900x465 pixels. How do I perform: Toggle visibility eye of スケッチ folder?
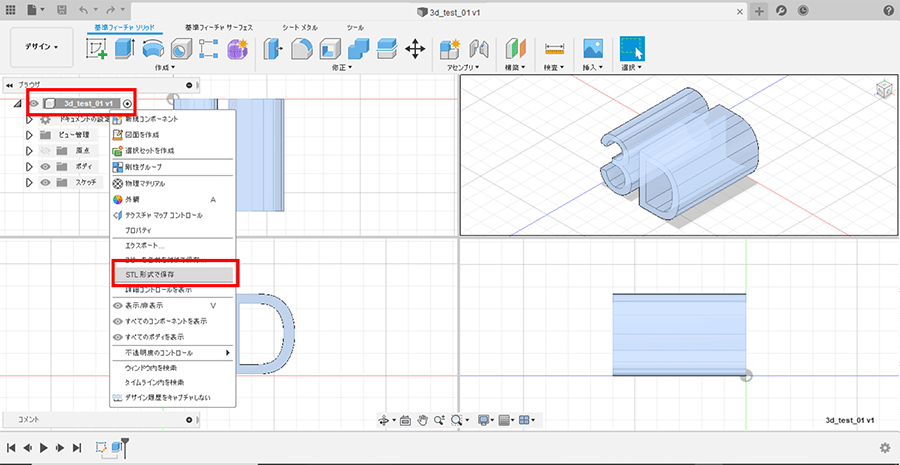coord(46,183)
